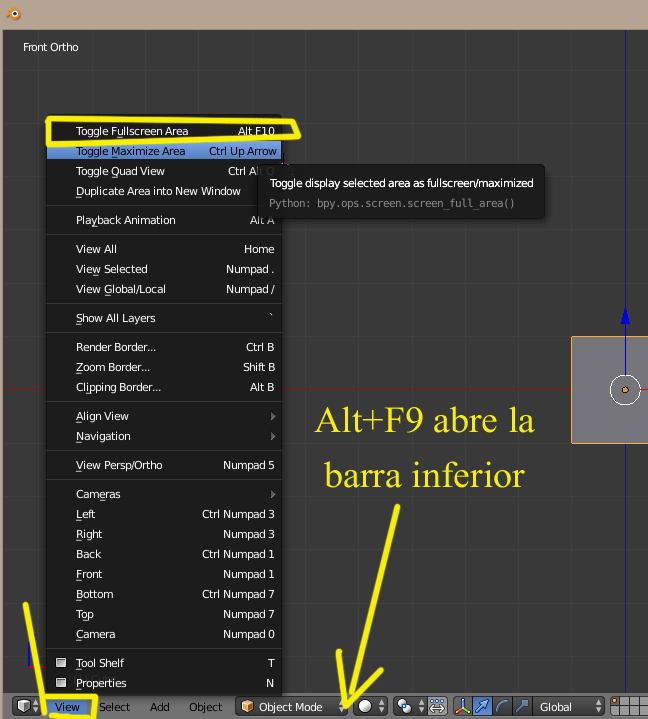Switch to Bottom view

[164, 594]
